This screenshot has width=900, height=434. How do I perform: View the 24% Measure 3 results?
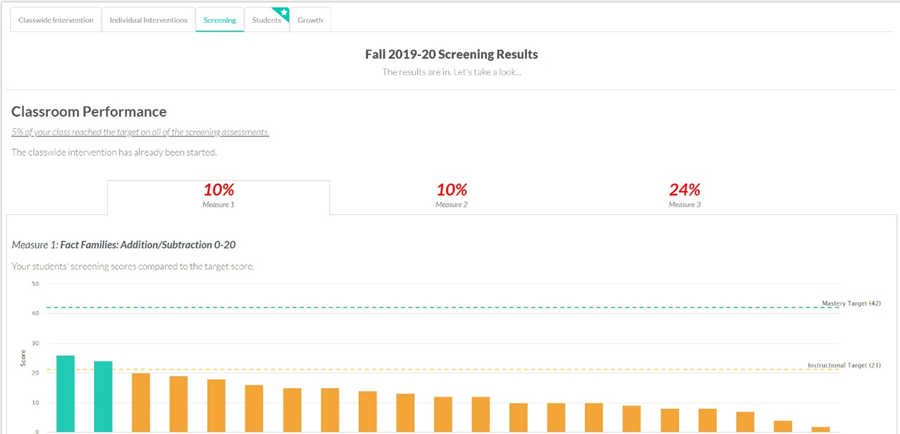click(x=684, y=195)
